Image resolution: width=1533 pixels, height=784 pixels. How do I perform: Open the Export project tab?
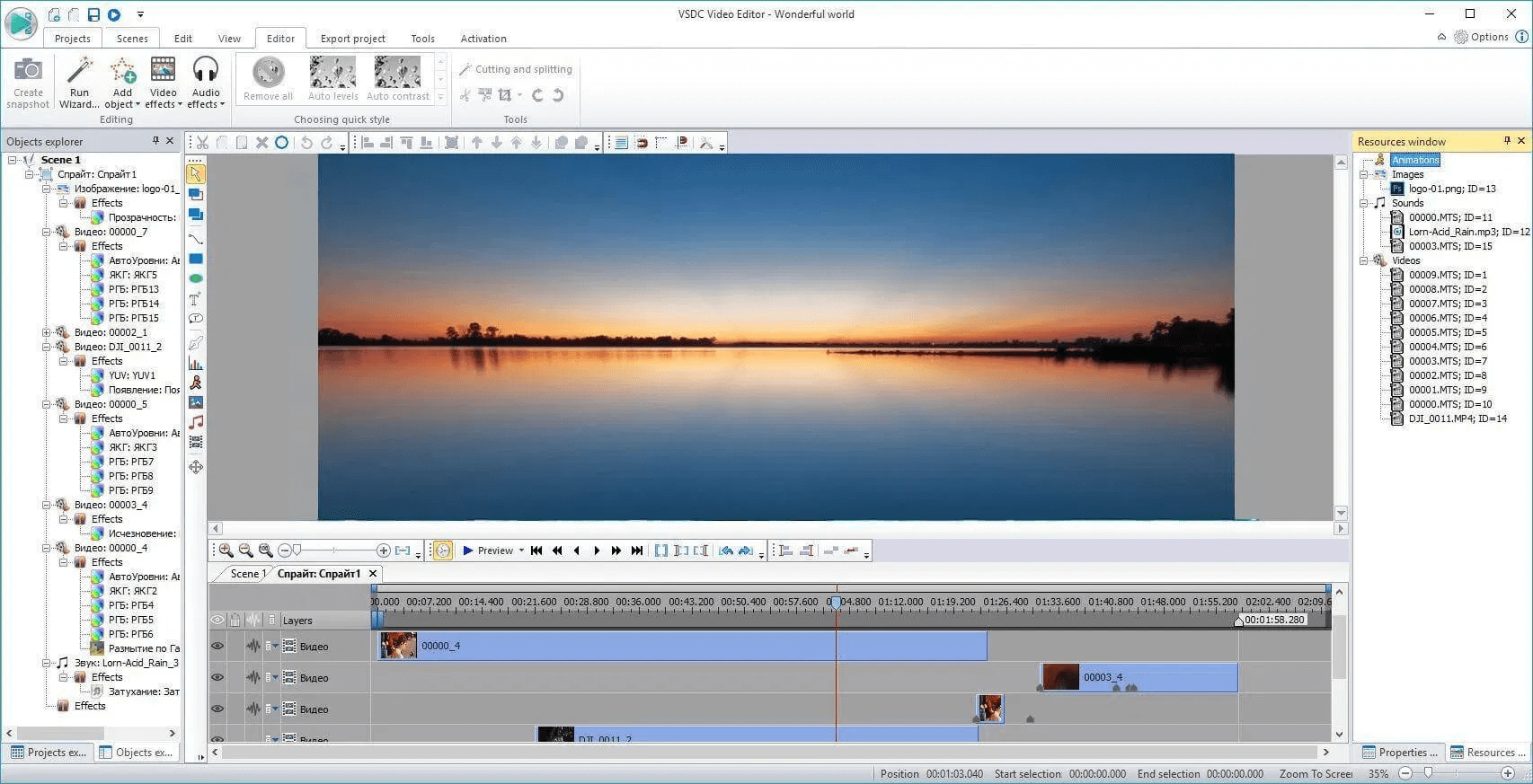click(352, 39)
